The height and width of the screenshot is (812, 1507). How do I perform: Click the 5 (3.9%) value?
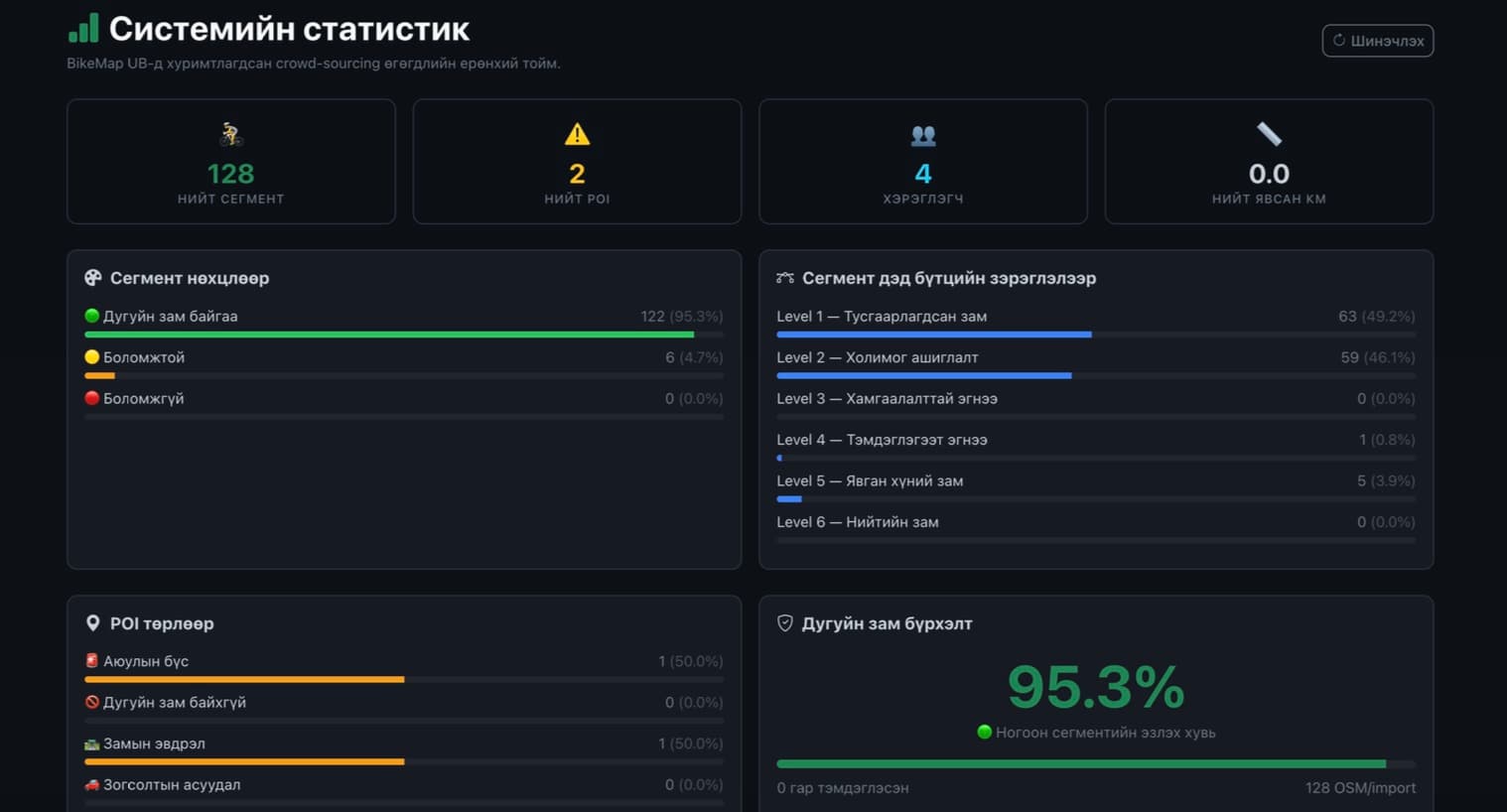pos(1387,480)
